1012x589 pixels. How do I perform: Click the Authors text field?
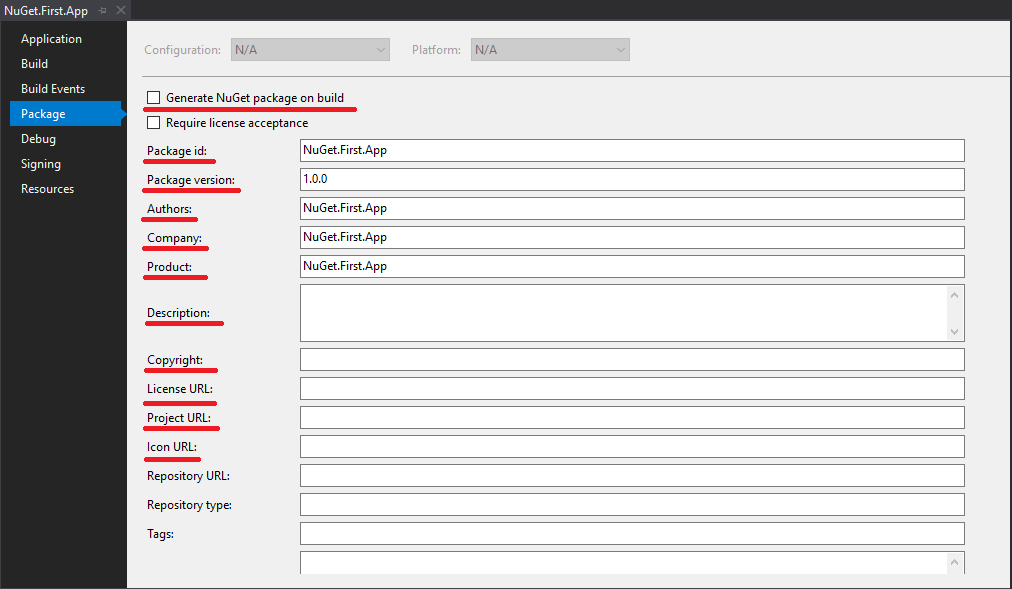632,208
